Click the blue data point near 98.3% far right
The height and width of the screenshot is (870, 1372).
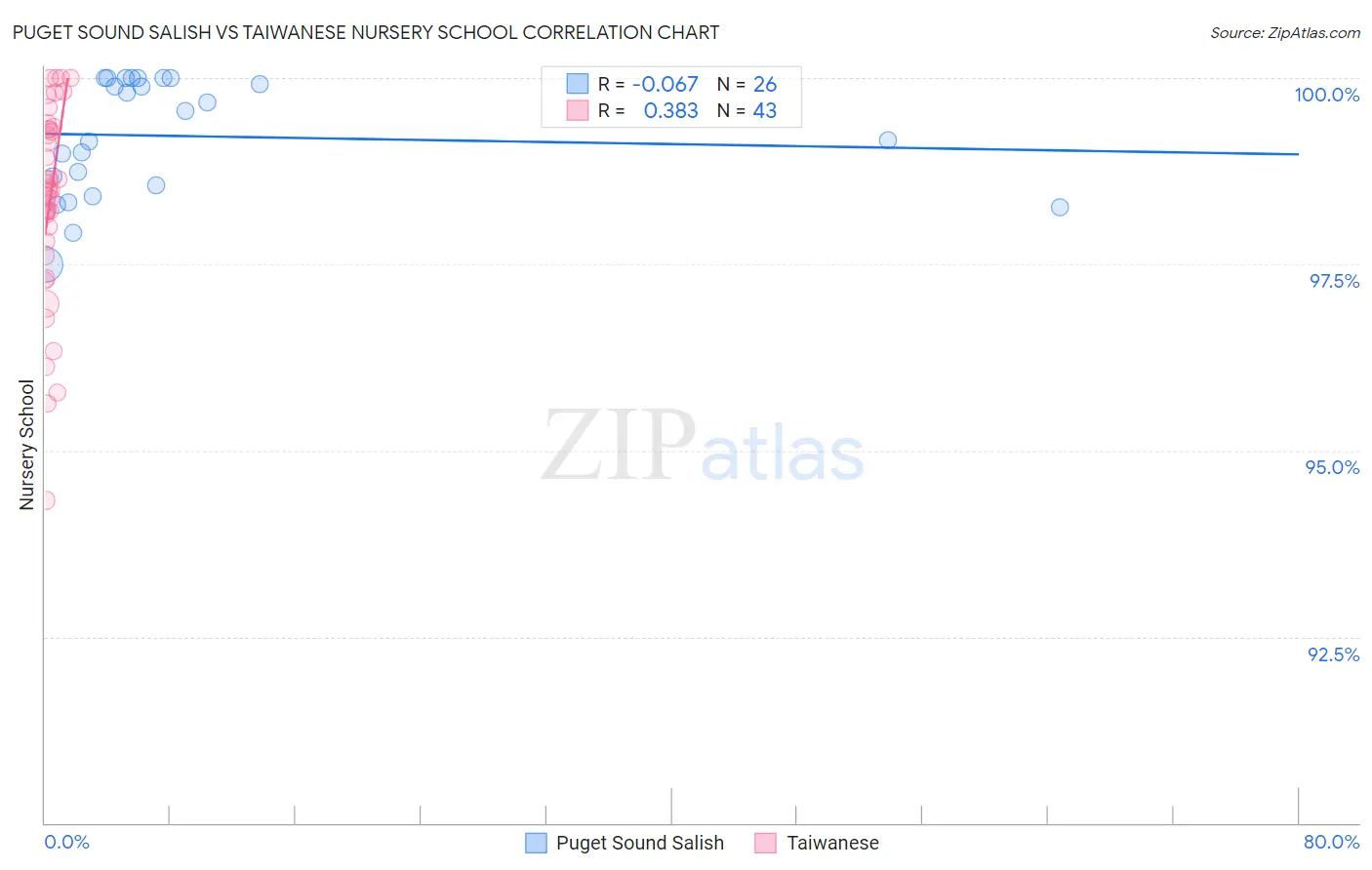1060,207
